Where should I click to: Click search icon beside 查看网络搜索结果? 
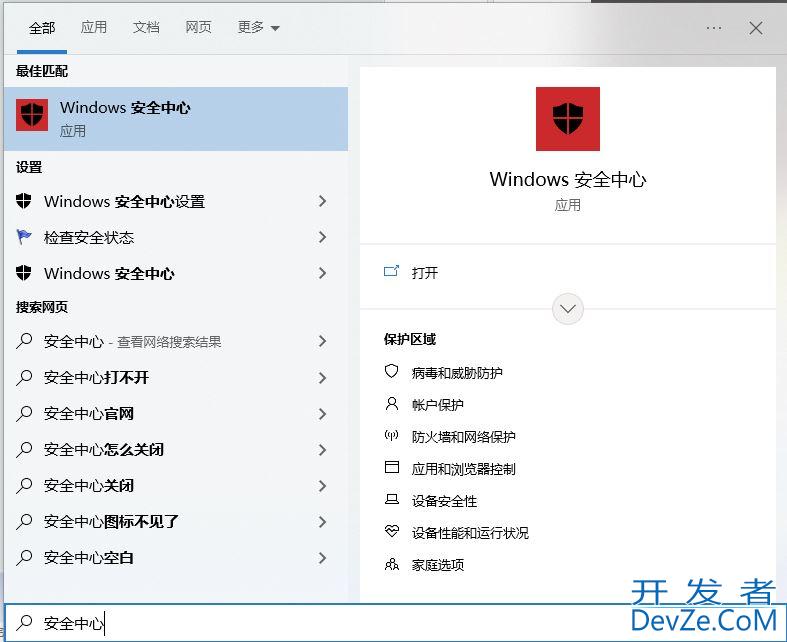click(24, 341)
